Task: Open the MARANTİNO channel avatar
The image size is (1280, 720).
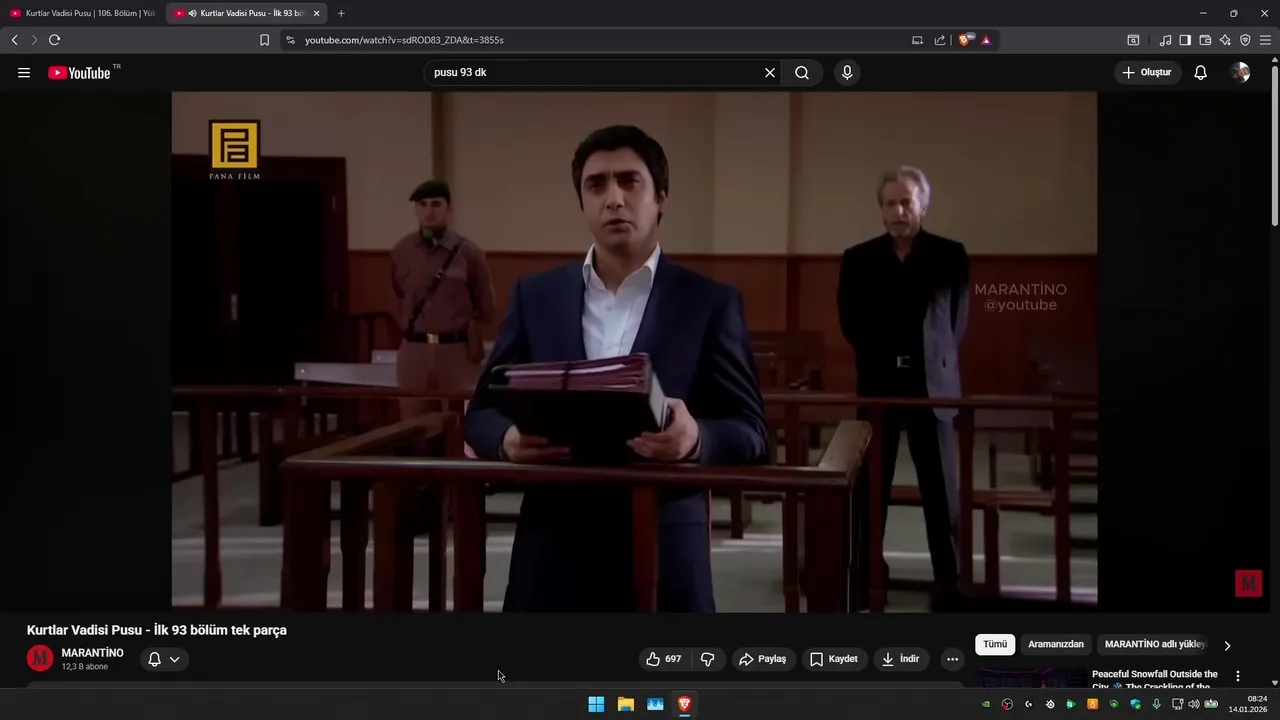Action: [x=40, y=658]
